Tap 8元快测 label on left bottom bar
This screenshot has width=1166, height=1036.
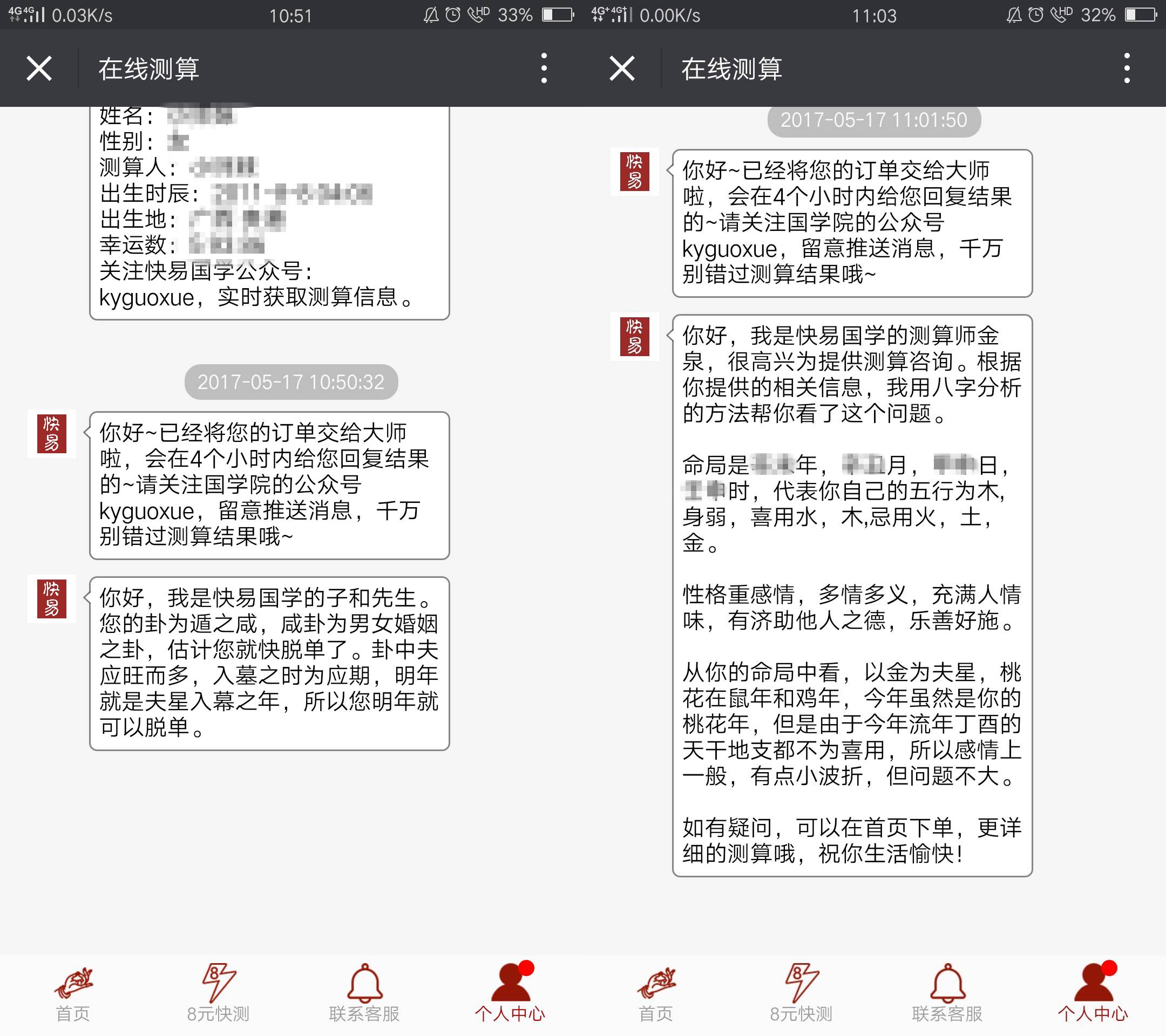219,1014
